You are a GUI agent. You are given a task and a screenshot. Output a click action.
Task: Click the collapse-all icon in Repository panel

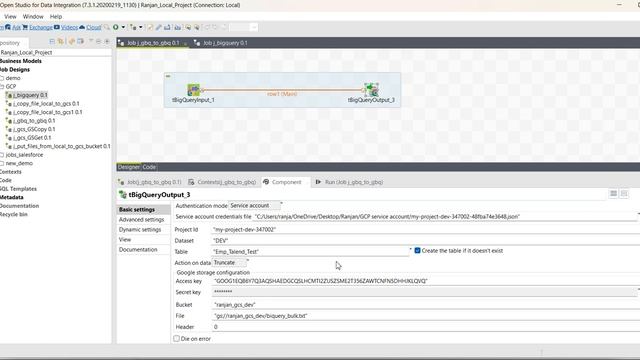click(52, 41)
